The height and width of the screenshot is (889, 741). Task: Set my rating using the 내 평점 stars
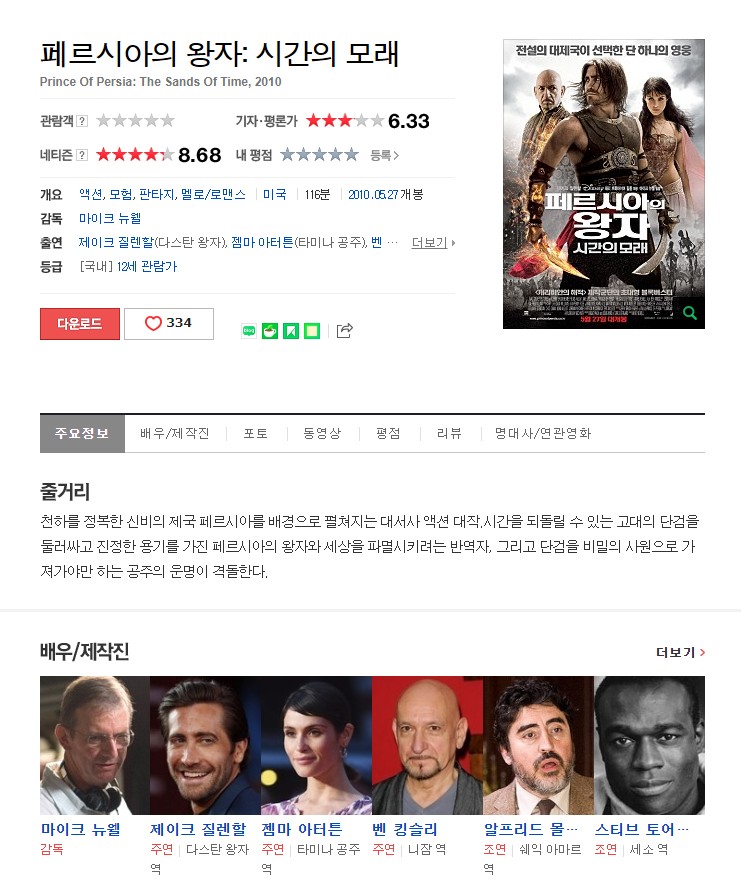(x=320, y=154)
